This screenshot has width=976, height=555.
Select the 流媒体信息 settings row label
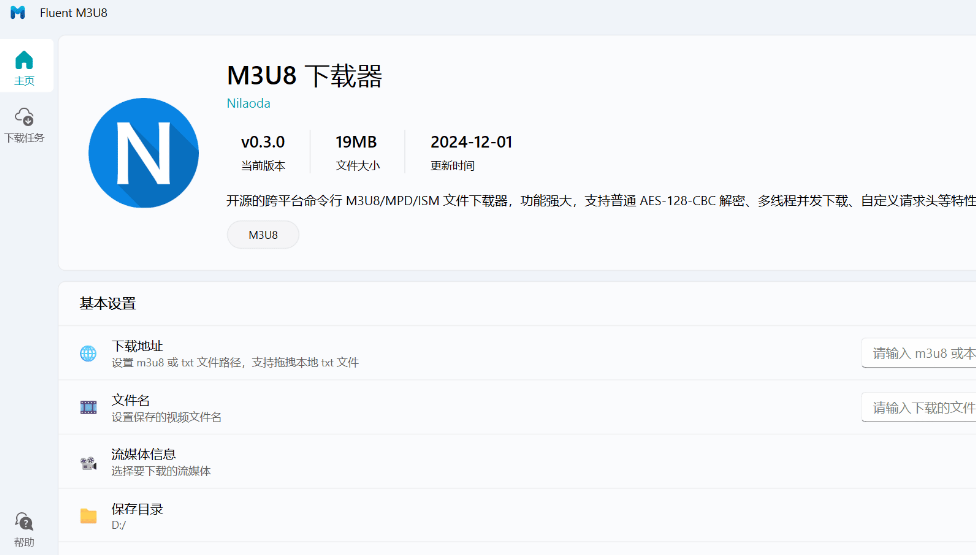pos(144,454)
